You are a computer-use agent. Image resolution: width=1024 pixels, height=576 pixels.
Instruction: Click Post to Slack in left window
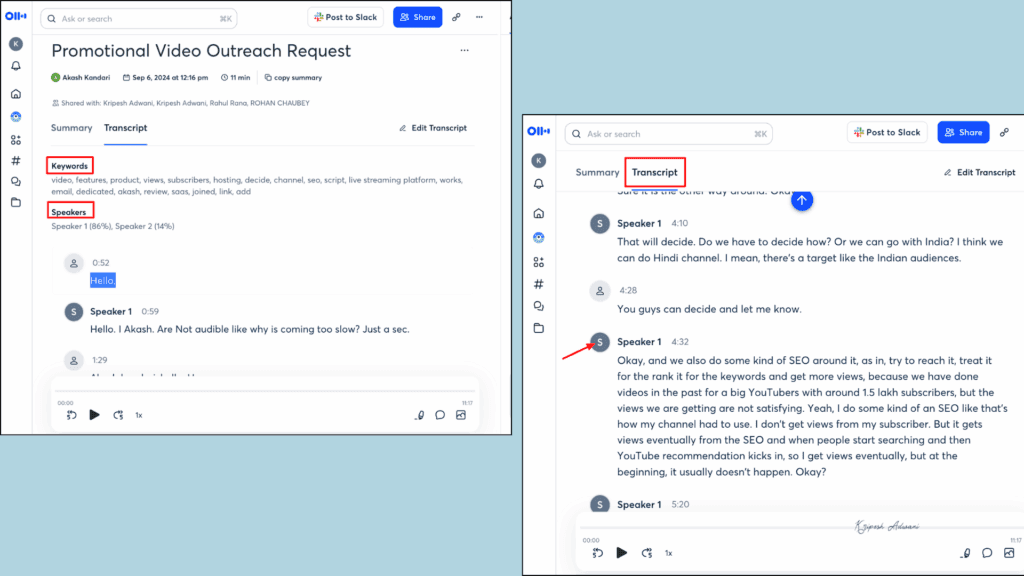(345, 18)
